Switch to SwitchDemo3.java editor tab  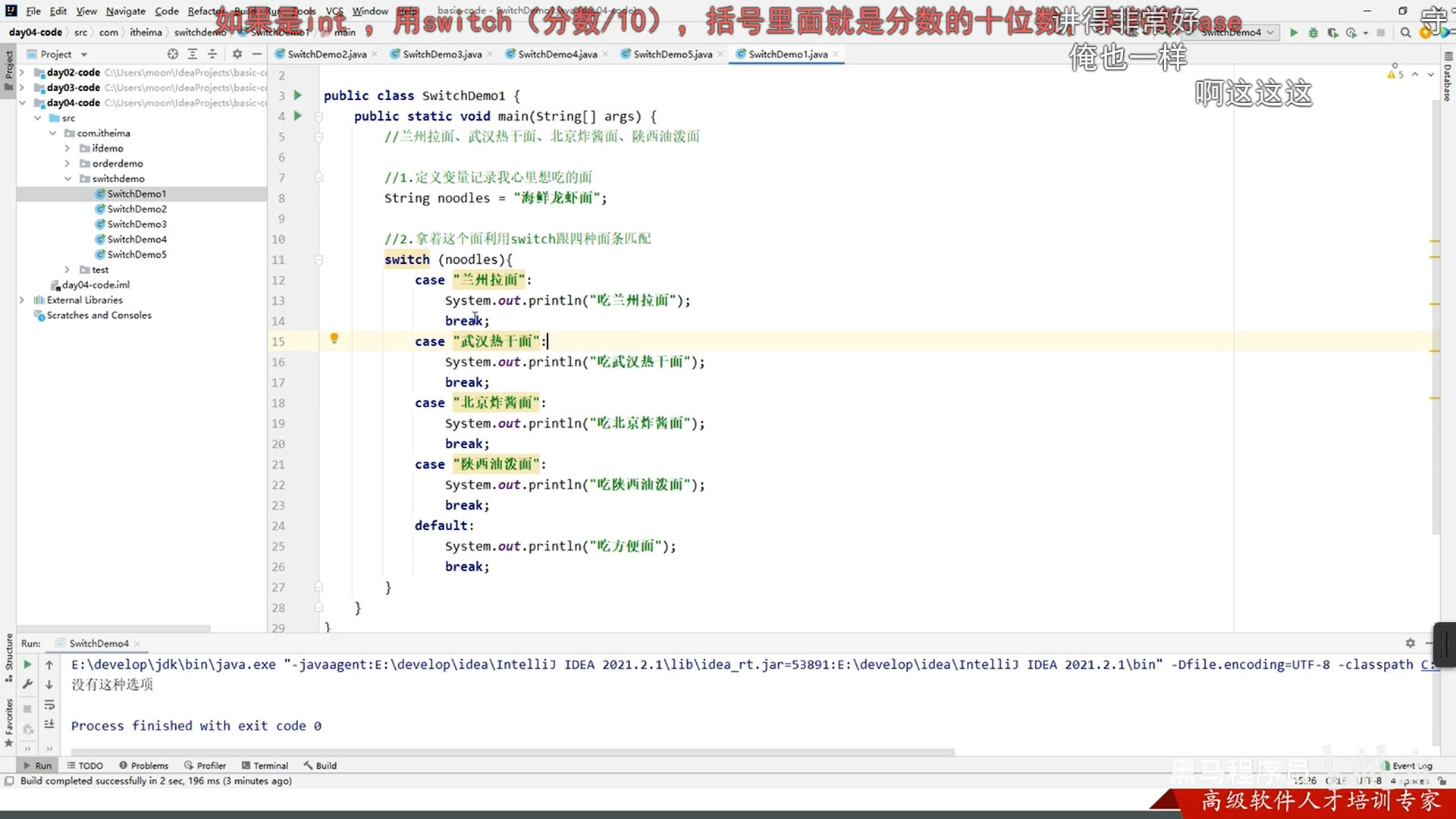442,54
